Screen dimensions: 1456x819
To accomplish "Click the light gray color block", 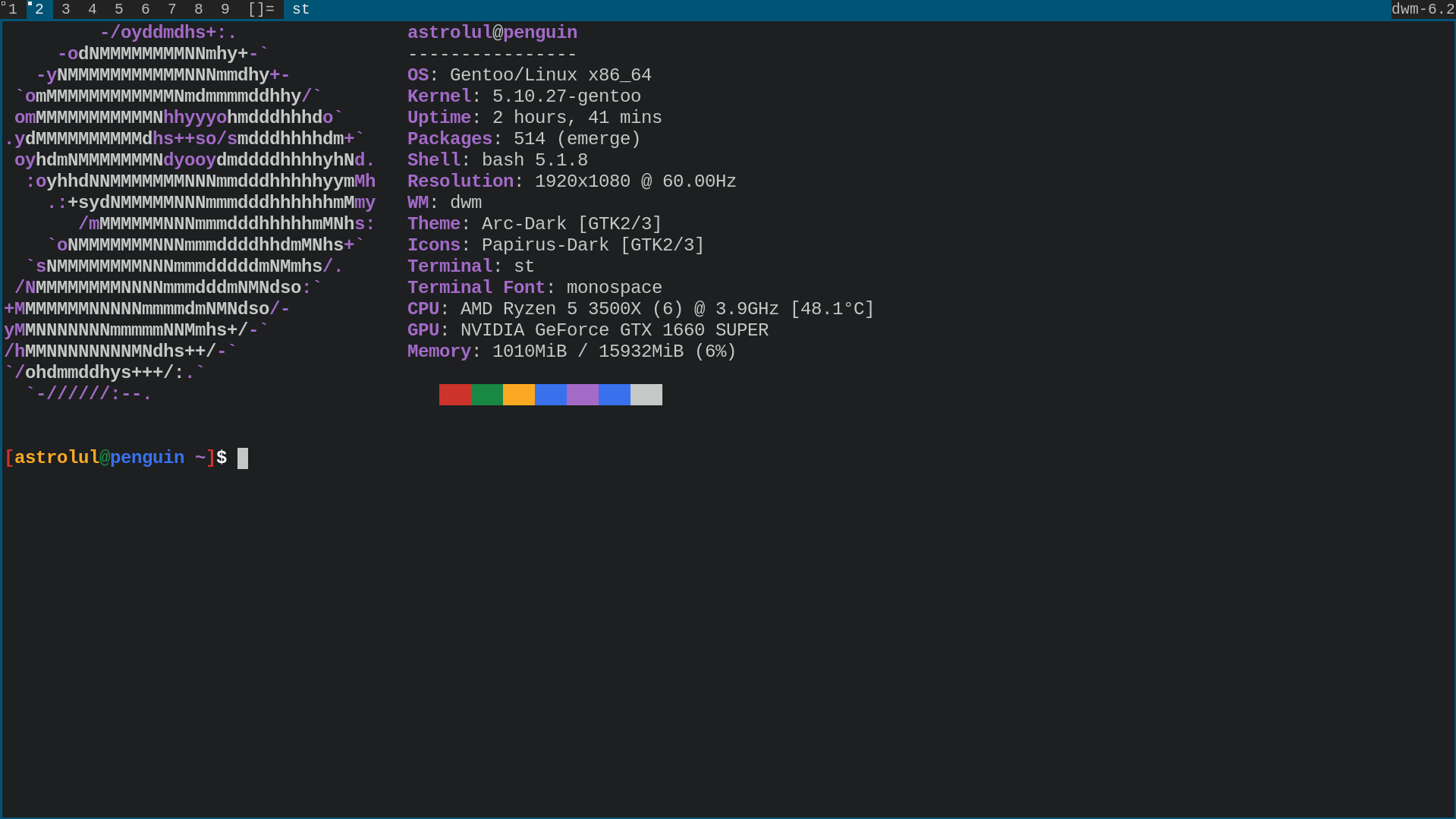I will pyautogui.click(x=646, y=395).
